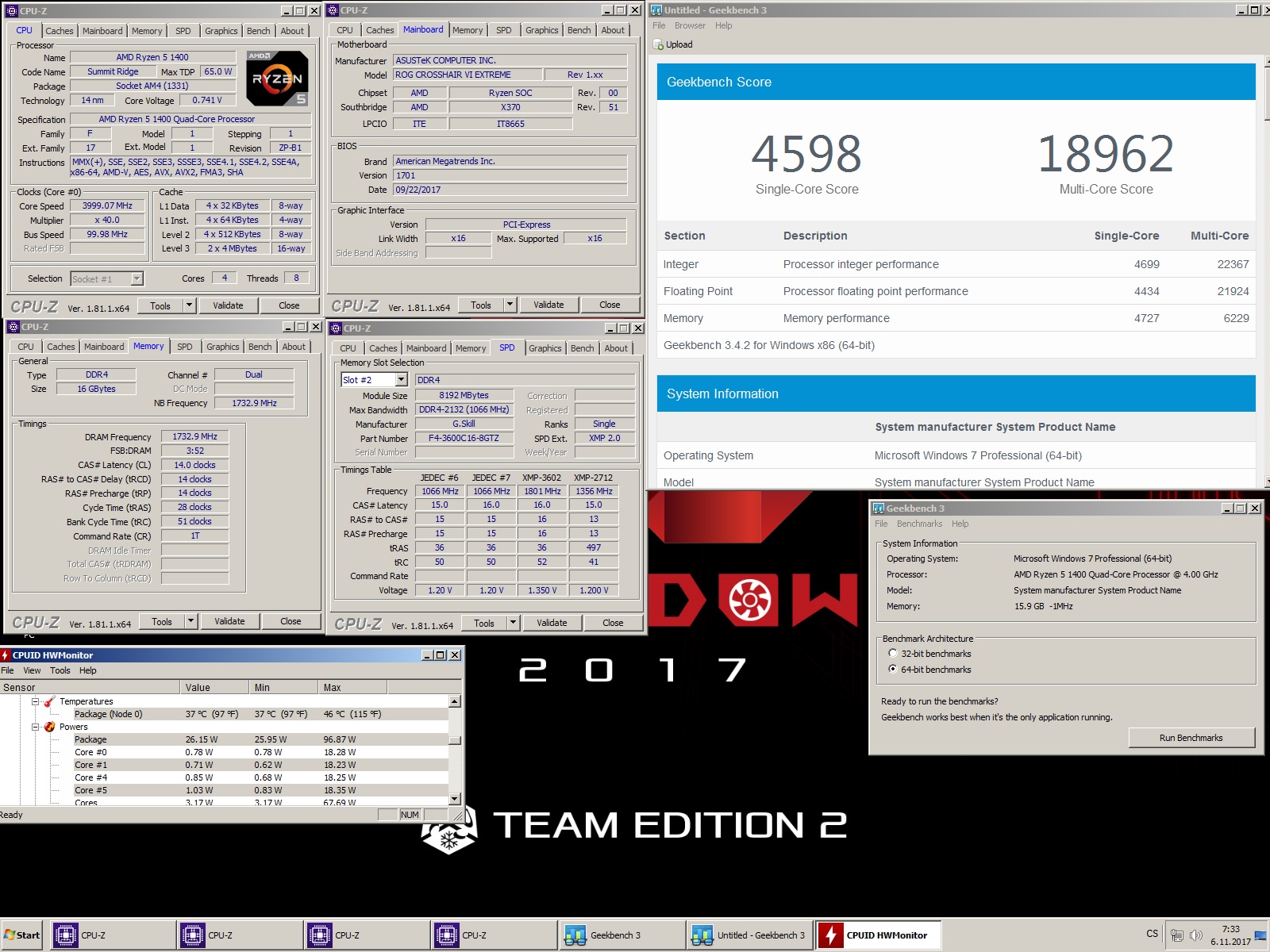Open the Caches tab in CPU window

(60, 31)
